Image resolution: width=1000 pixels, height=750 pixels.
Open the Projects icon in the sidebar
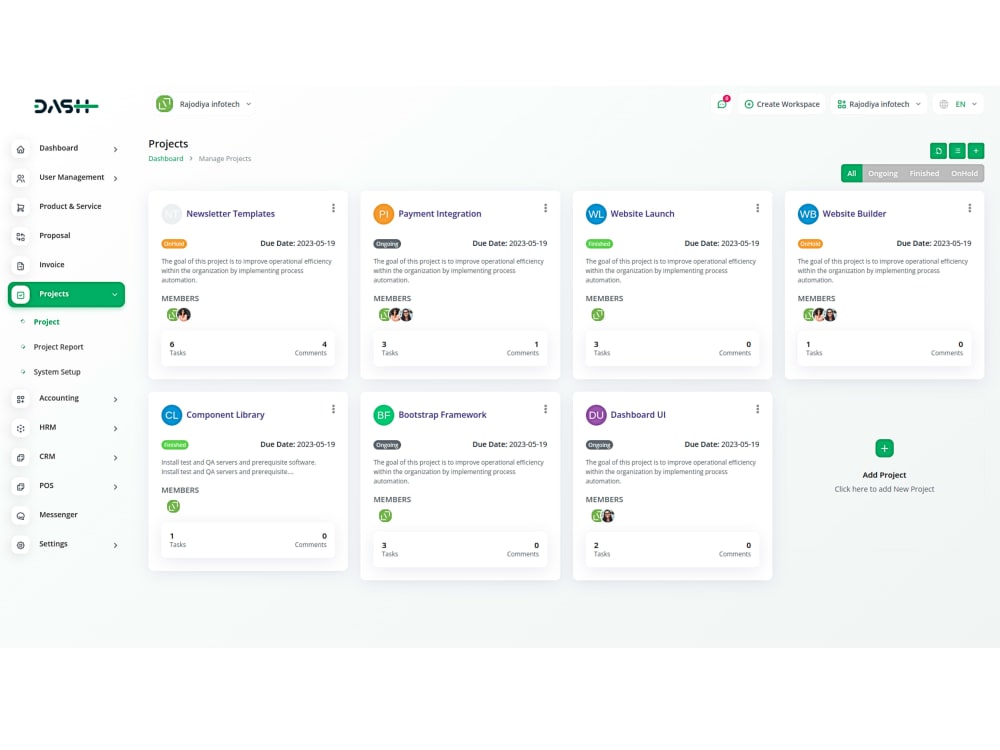pyautogui.click(x=21, y=295)
